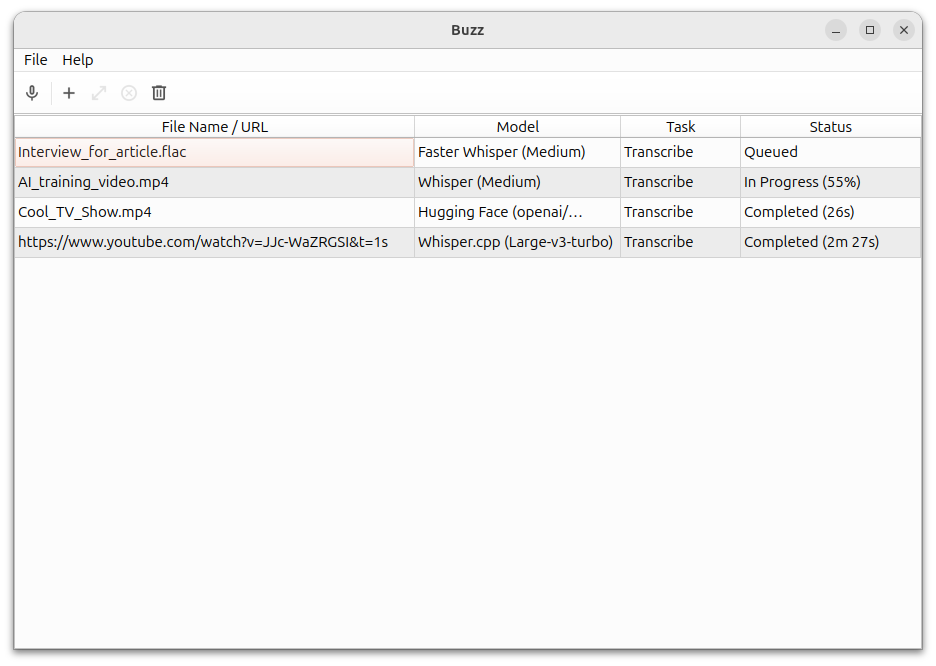This screenshot has height=666, width=936.
Task: Select the AI_training_video.mp4 entry
Action: pyautogui.click(x=93, y=182)
